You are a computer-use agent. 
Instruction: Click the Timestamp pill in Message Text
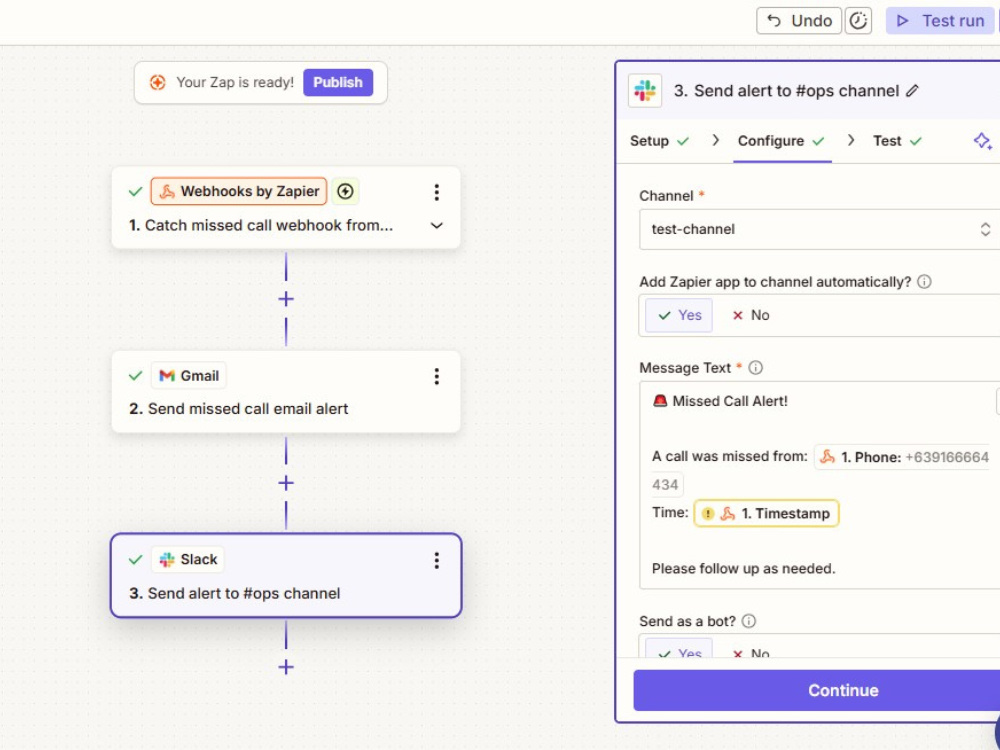coord(767,513)
